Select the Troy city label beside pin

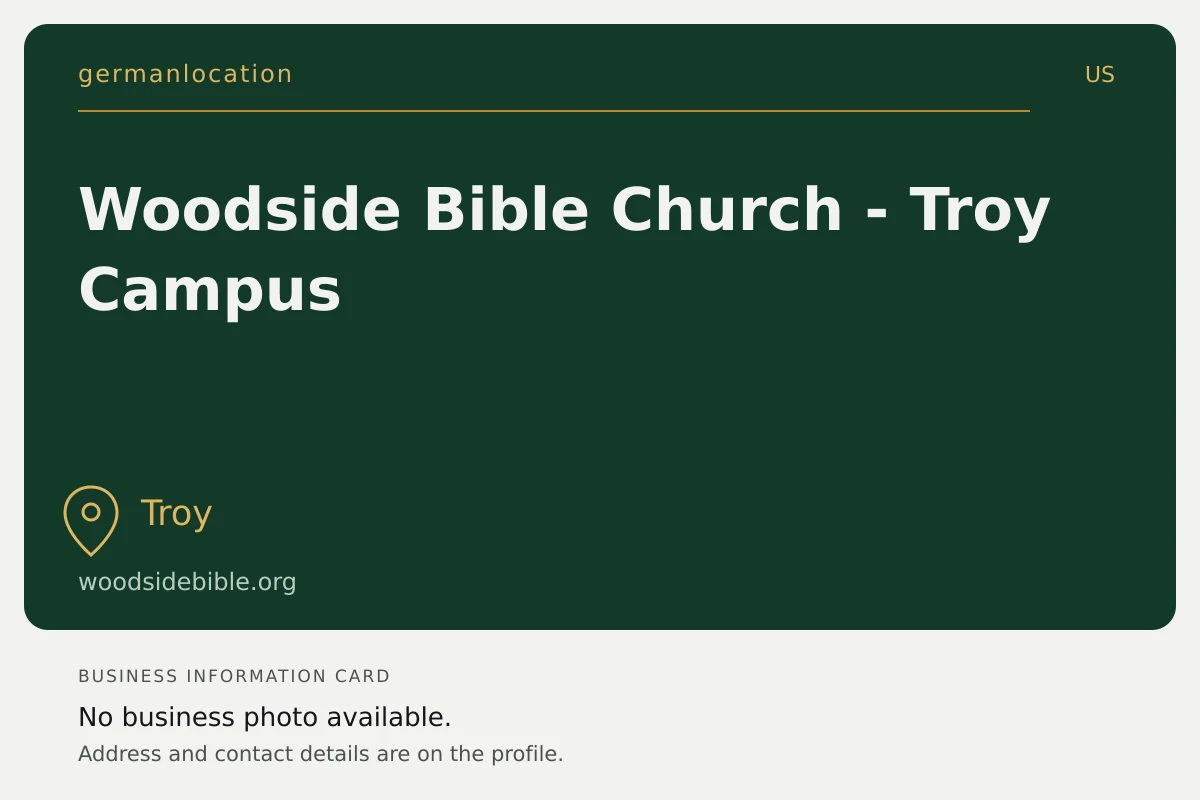(176, 513)
